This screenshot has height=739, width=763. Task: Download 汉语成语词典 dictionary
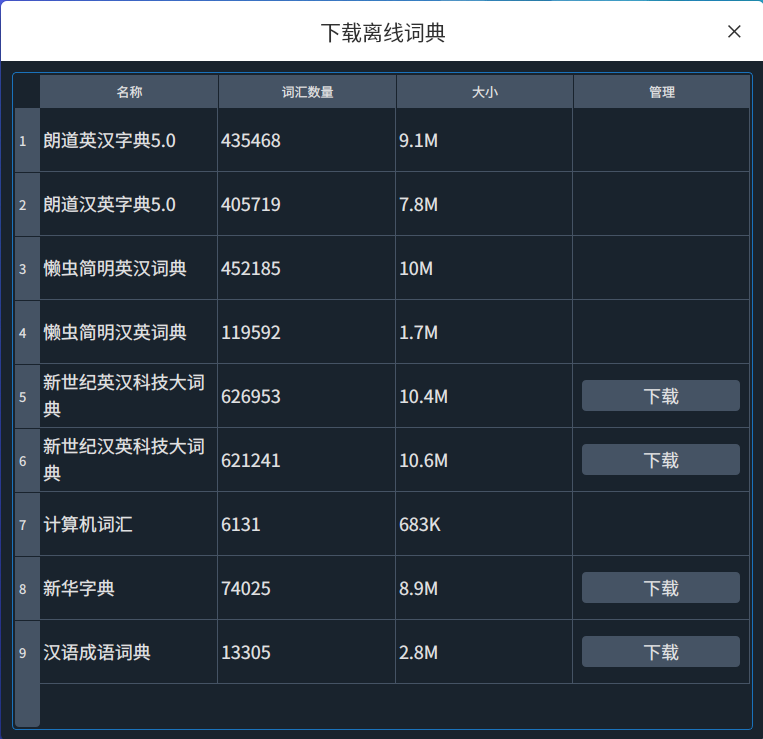coord(660,652)
